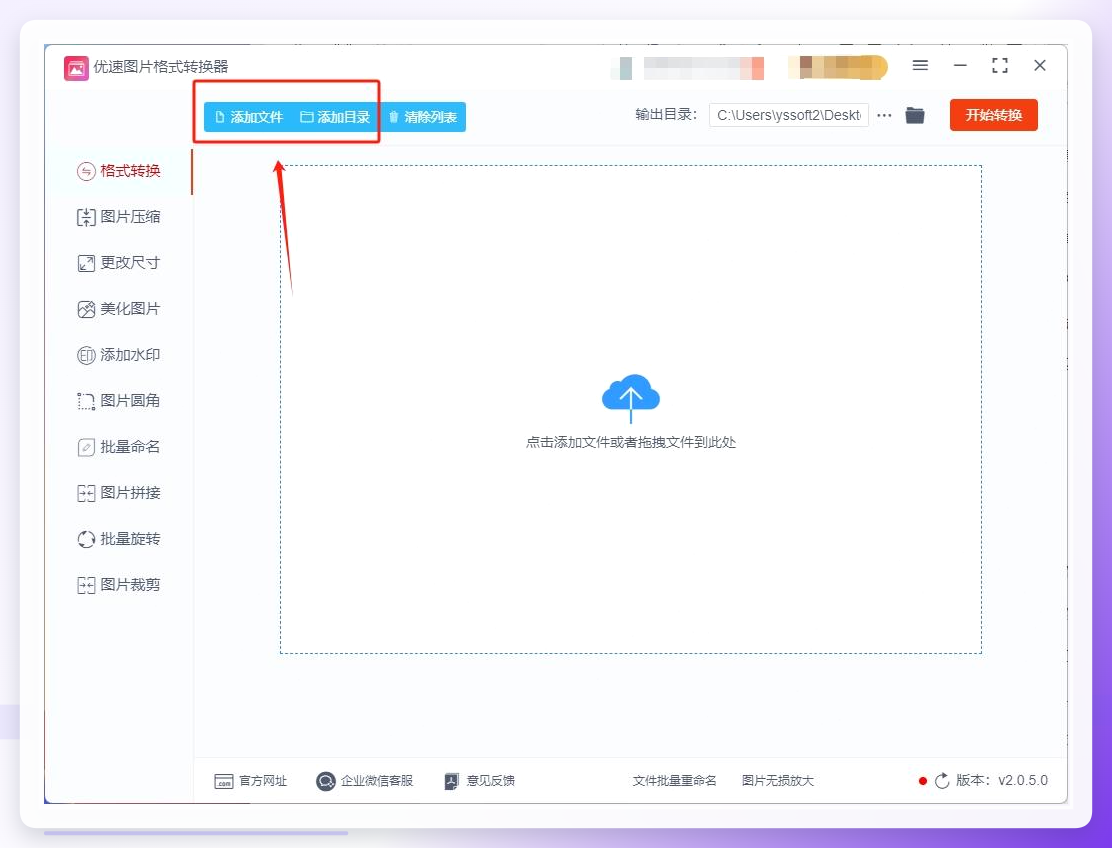Switch to 更改尺寸 in sidebar

coord(118,263)
